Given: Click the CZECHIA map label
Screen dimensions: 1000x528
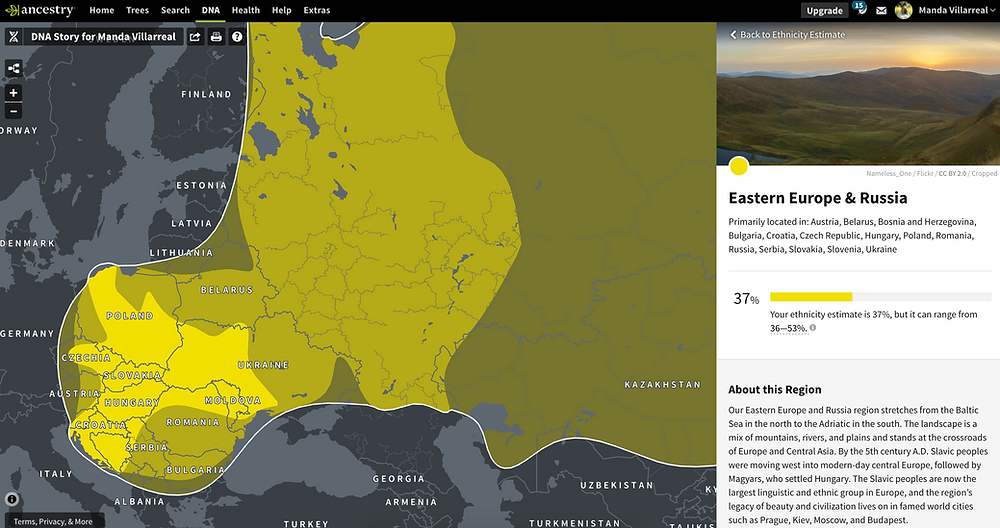Looking at the screenshot, I should click(x=86, y=358).
